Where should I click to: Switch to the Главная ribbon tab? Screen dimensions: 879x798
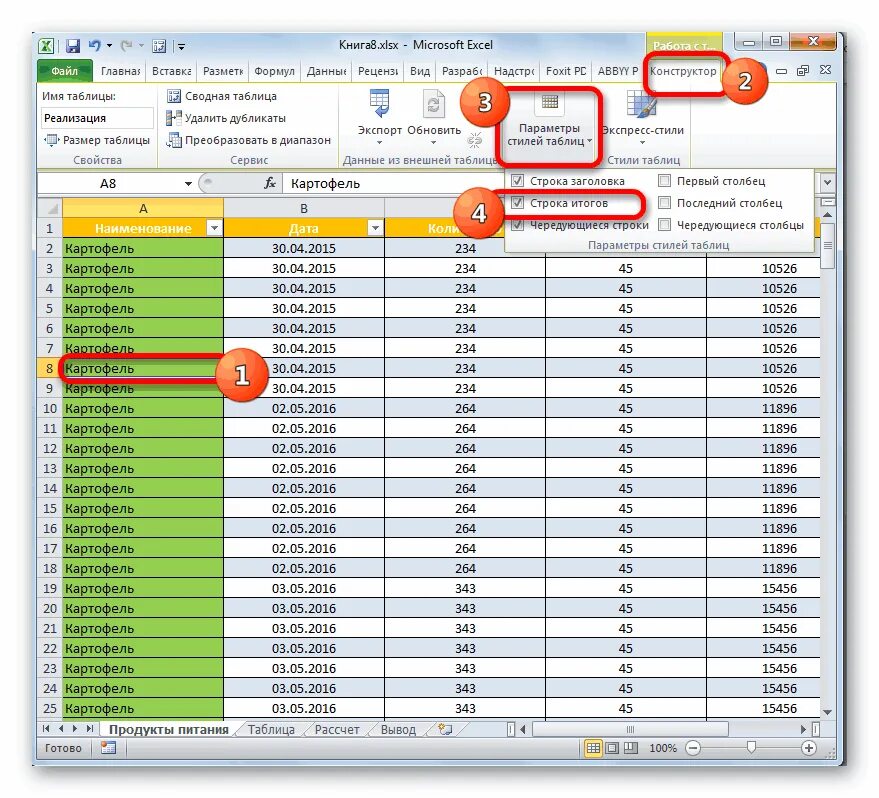pyautogui.click(x=120, y=71)
